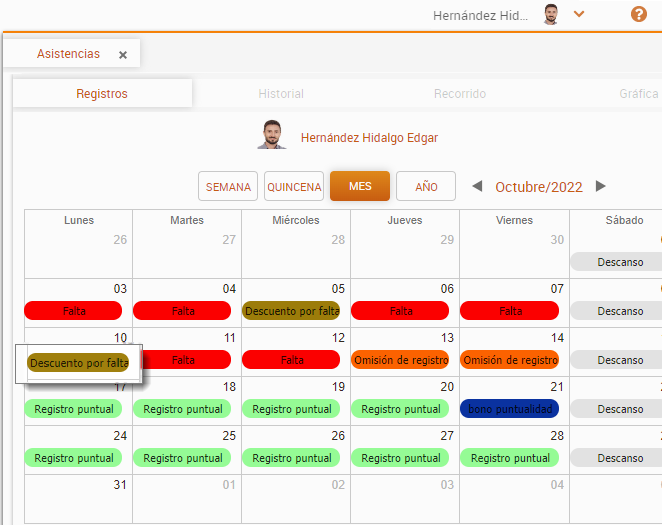Screen dimensions: 662x525
Task: Switch calendar to AÑO view
Action: coord(426,187)
